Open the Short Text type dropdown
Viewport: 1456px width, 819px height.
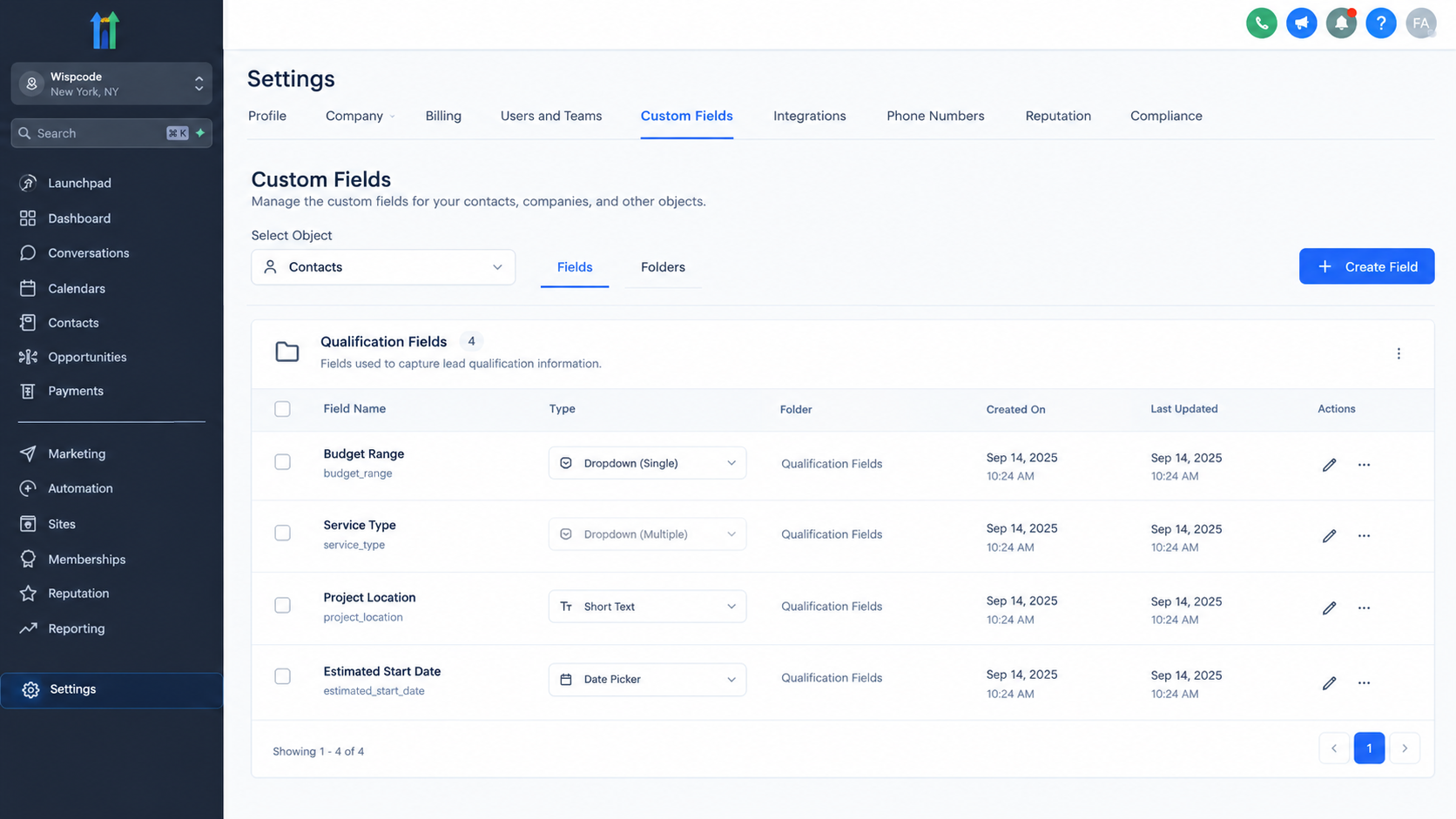[x=647, y=607]
